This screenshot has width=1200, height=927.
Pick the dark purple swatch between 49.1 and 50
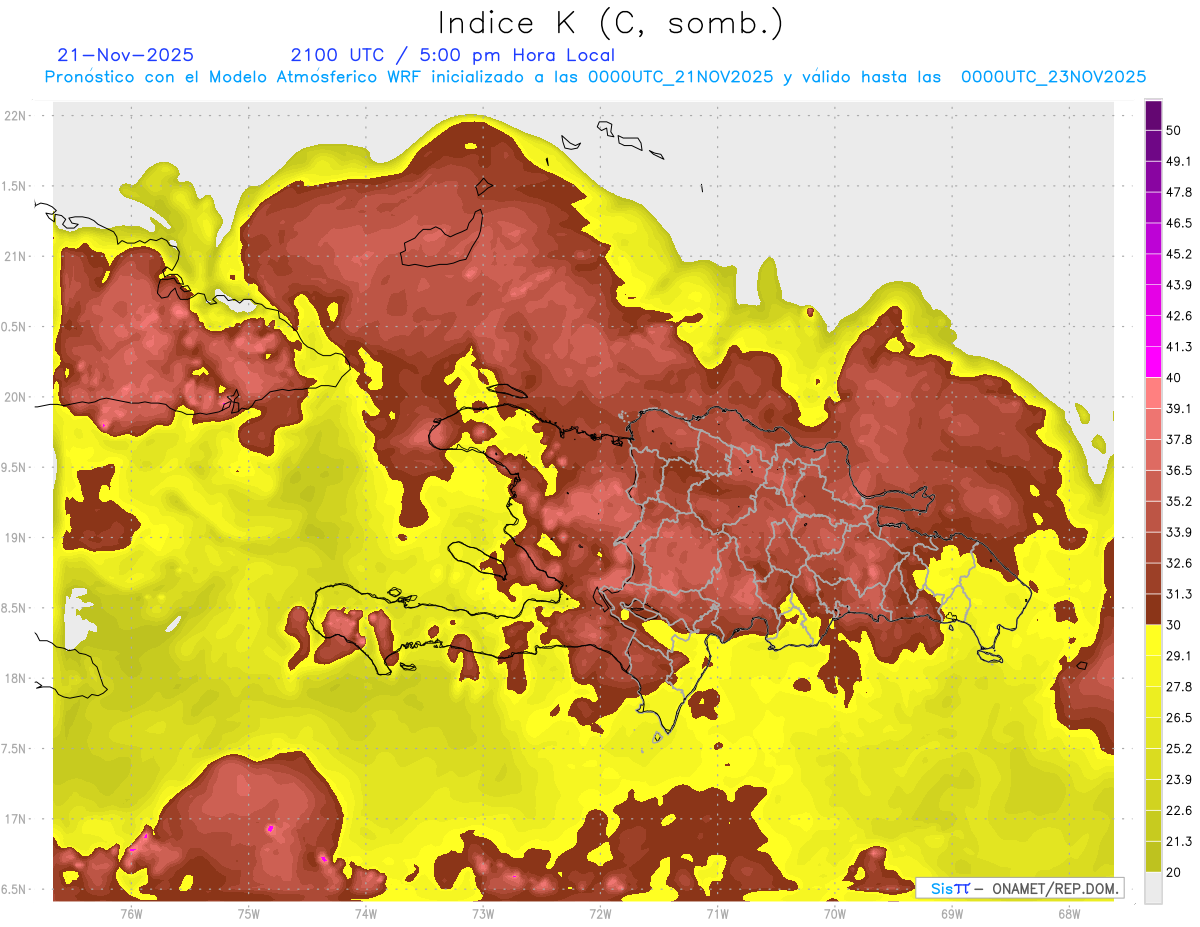click(1153, 146)
